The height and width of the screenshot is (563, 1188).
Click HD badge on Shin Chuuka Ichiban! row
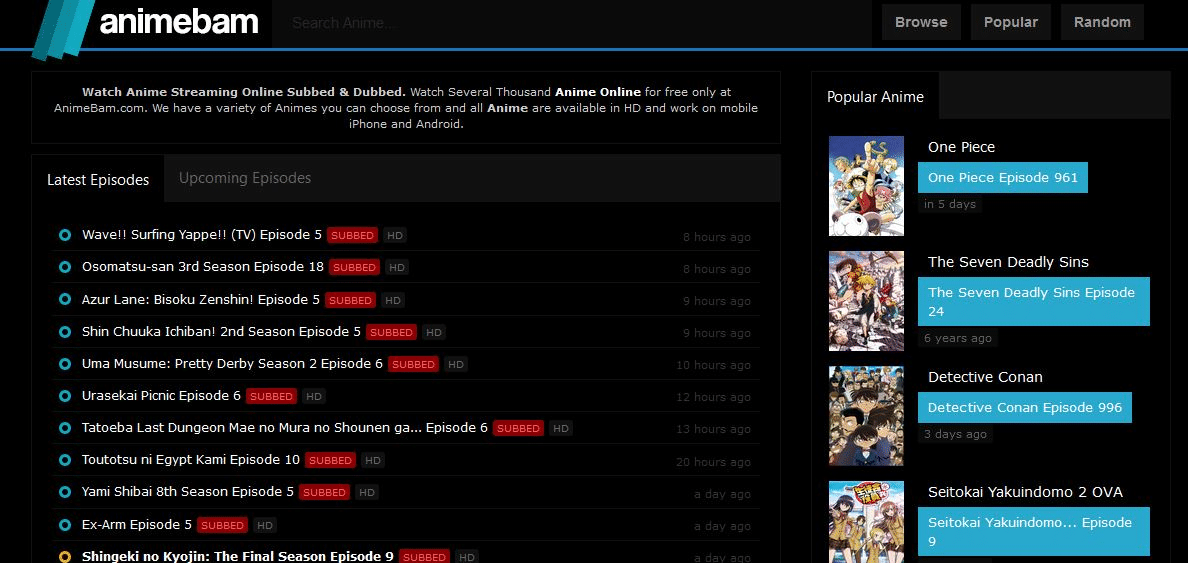click(x=433, y=332)
